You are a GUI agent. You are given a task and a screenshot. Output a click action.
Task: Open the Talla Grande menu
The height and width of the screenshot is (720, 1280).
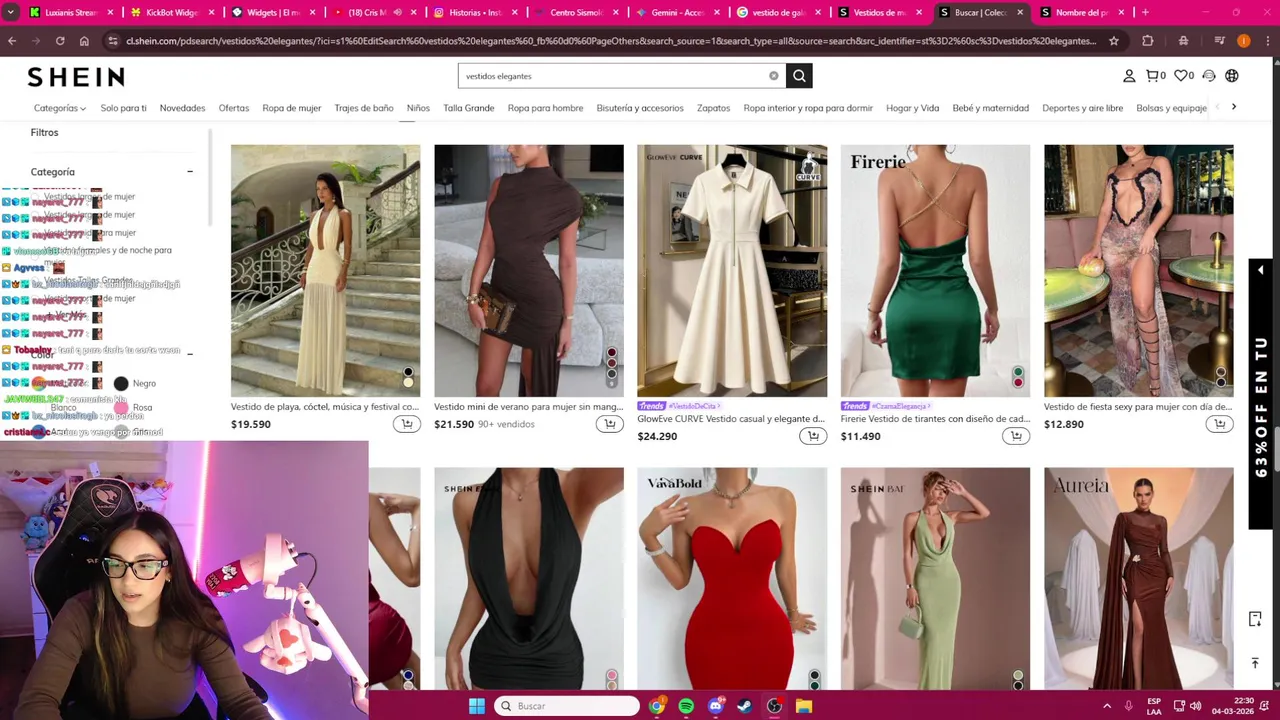(469, 108)
